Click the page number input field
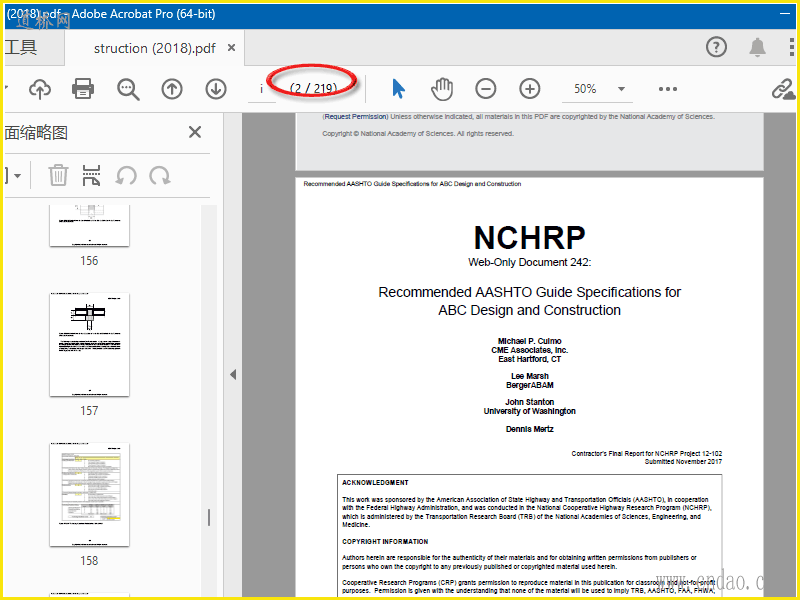 (262, 89)
